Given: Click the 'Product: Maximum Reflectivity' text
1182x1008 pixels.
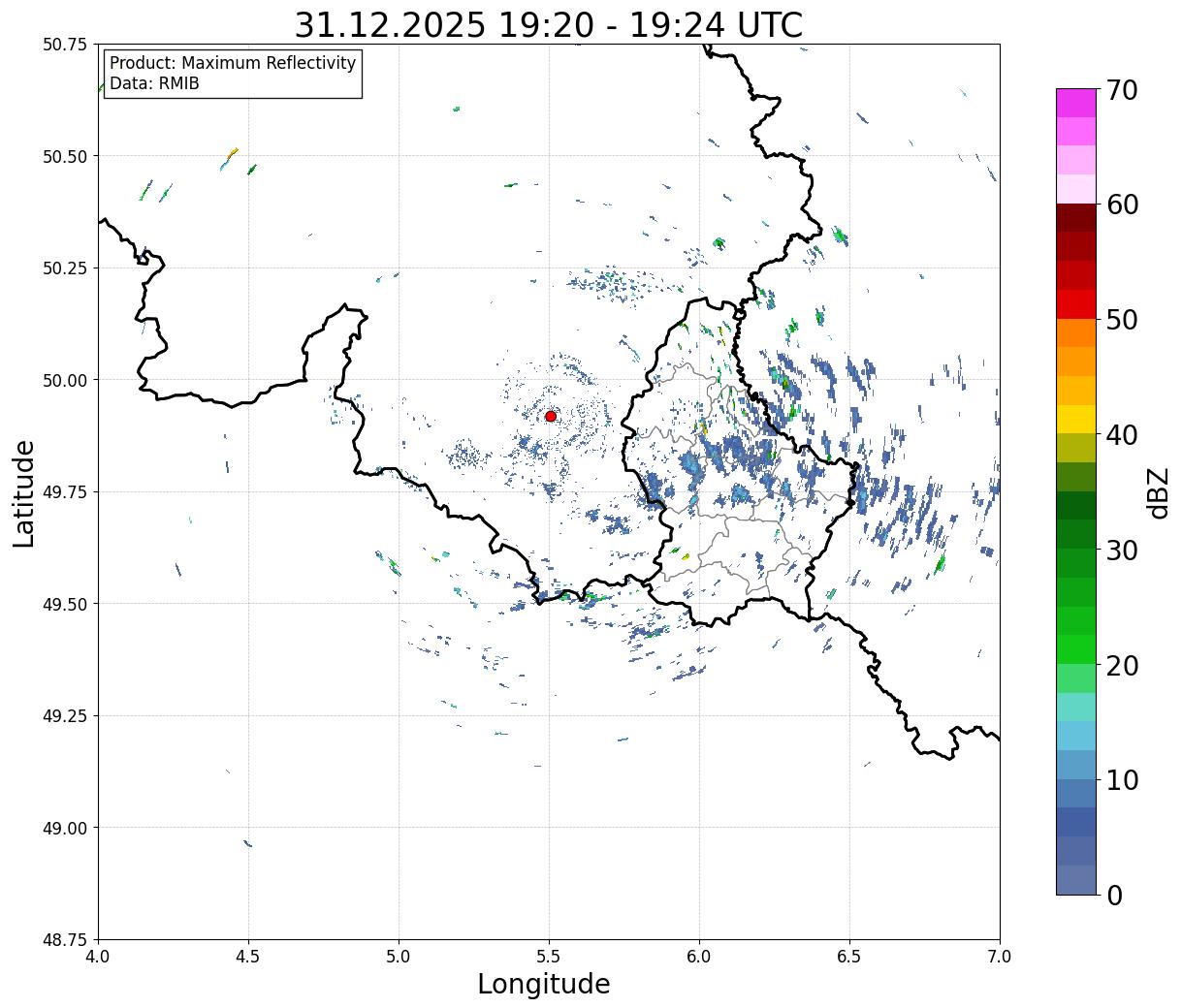Looking at the screenshot, I should coord(233,63).
